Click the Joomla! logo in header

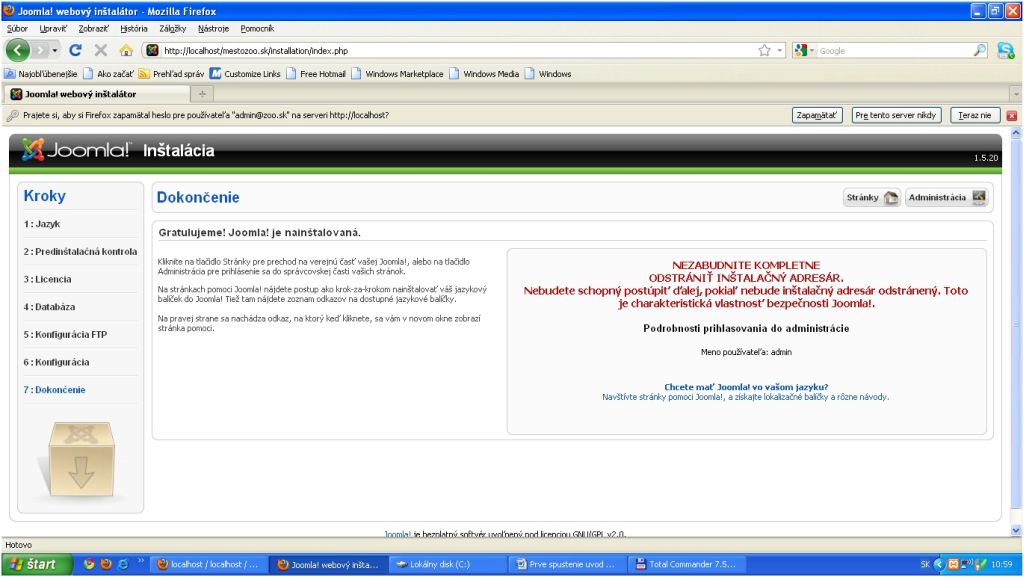76,150
